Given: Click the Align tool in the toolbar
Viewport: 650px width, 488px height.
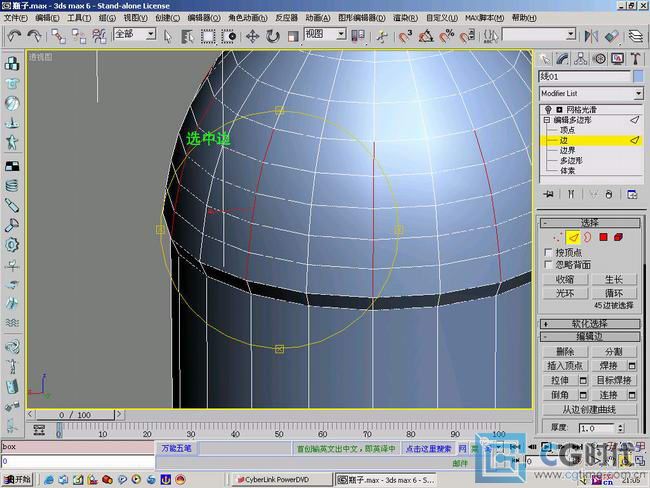Looking at the screenshot, I should click(612, 36).
